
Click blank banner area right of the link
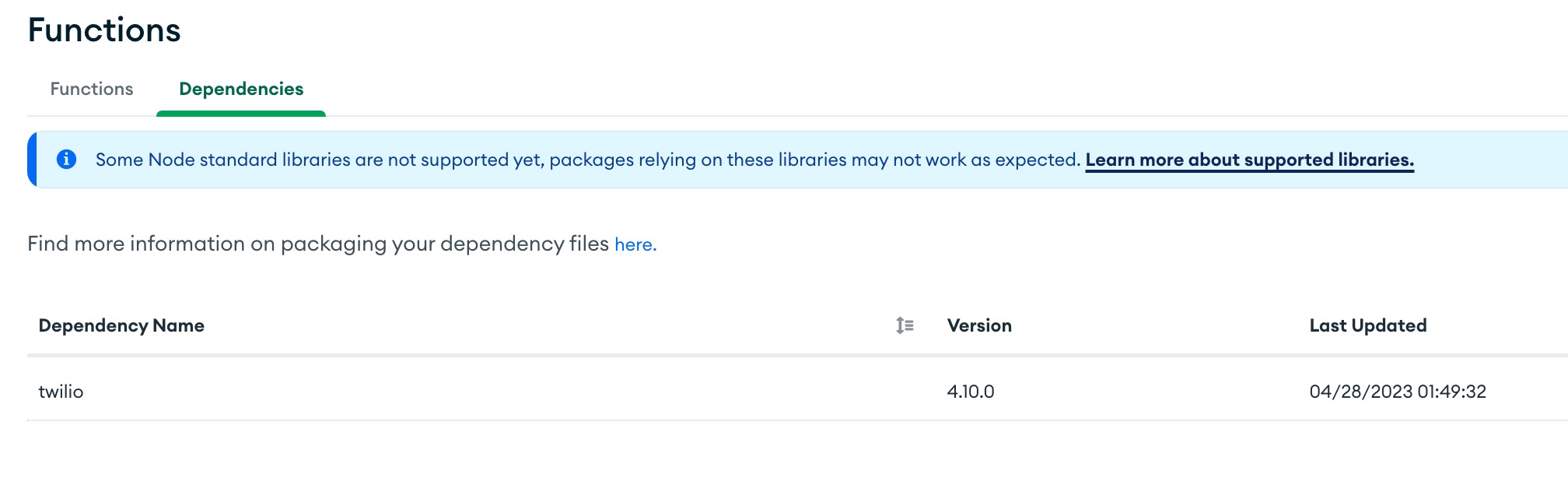coord(1489,160)
